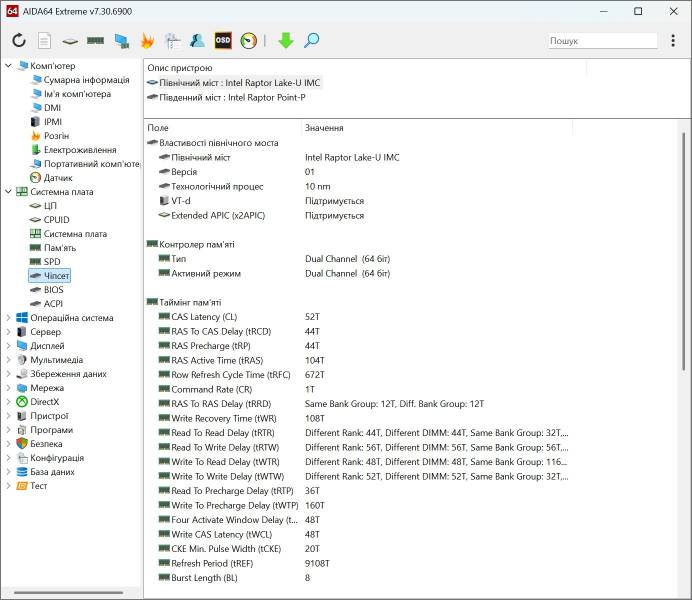Click the details pane vertical scrollbar
This screenshot has width=692, height=600.
684,251
